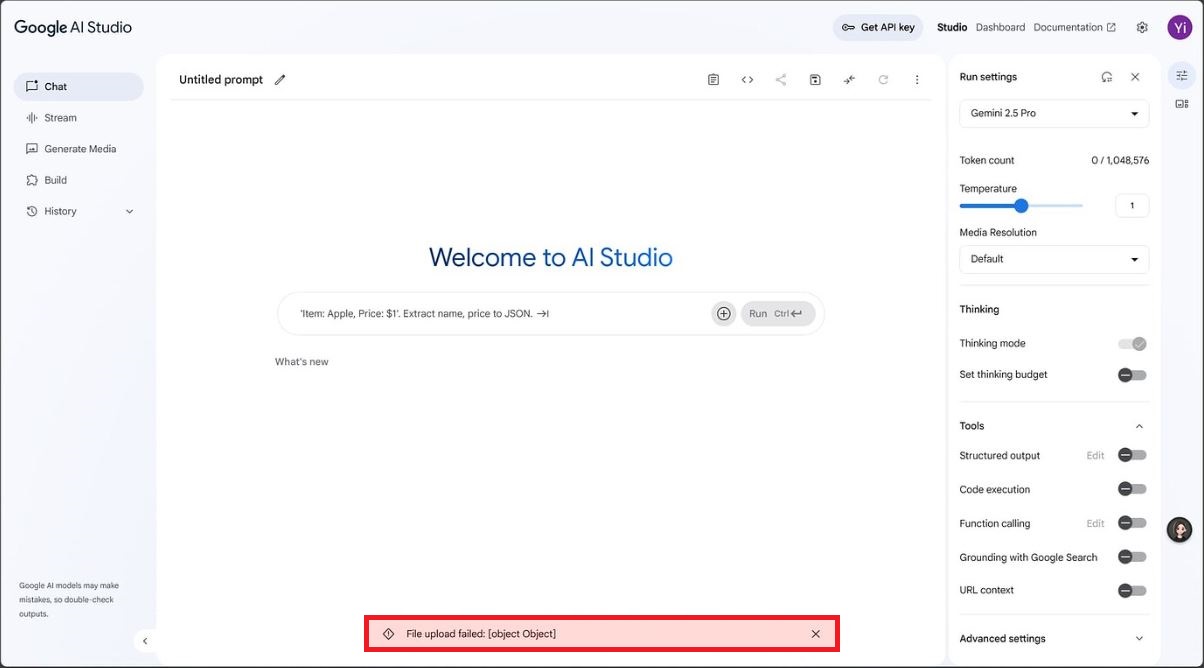The width and height of the screenshot is (1204, 668).
Task: Click the Google AI Studio logo
Action: tap(73, 28)
